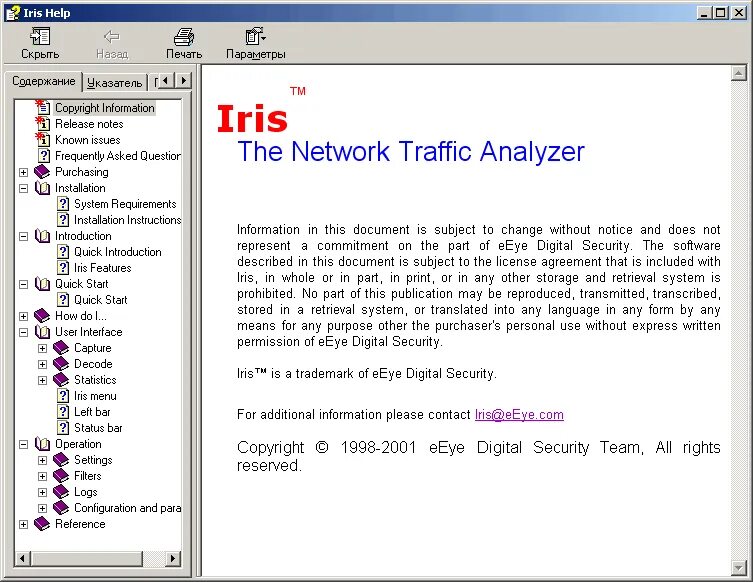Click the Печать (Print) printer icon
This screenshot has height=582, width=753.
184,36
